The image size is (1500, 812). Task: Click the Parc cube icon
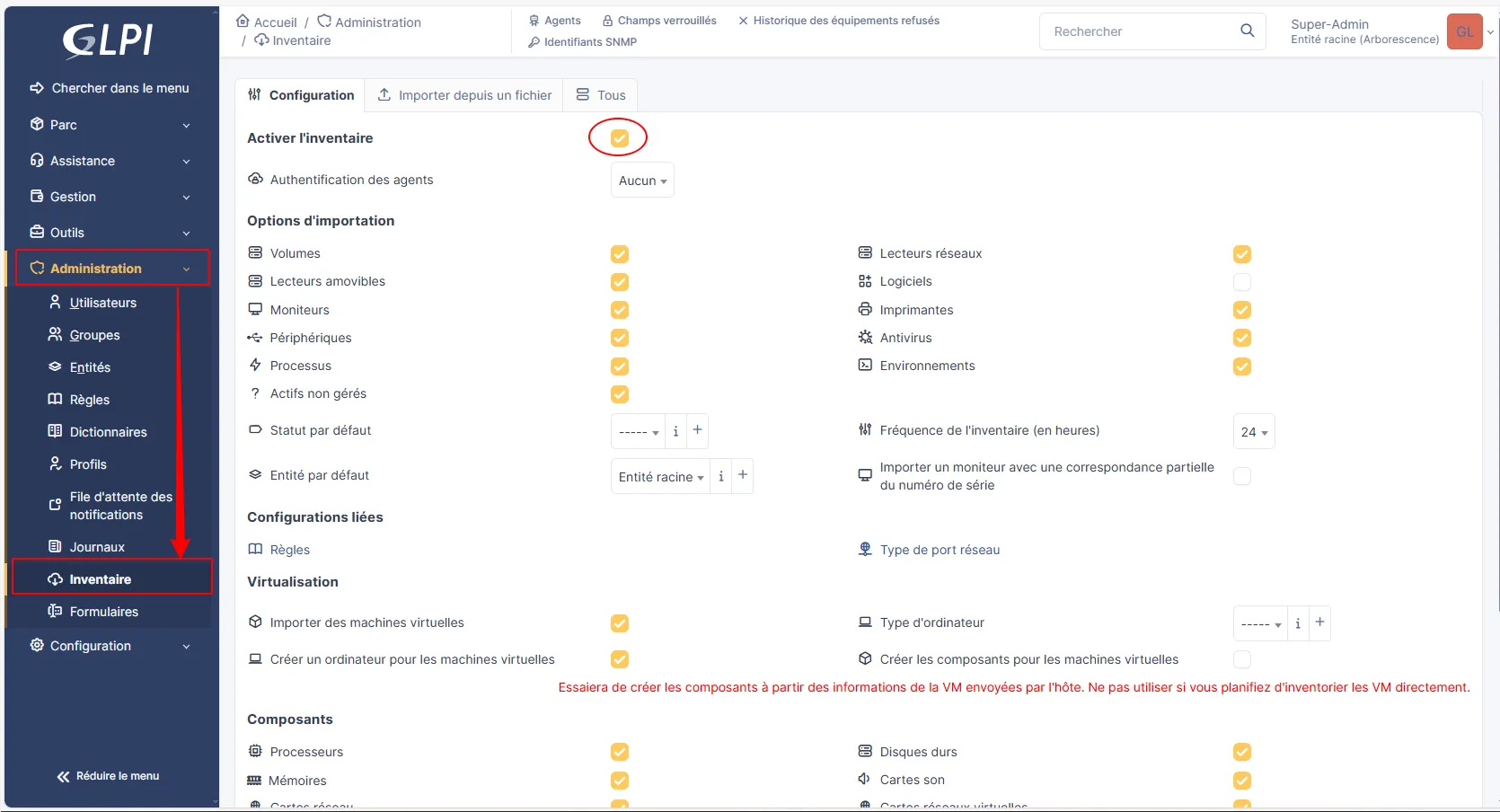click(x=37, y=124)
